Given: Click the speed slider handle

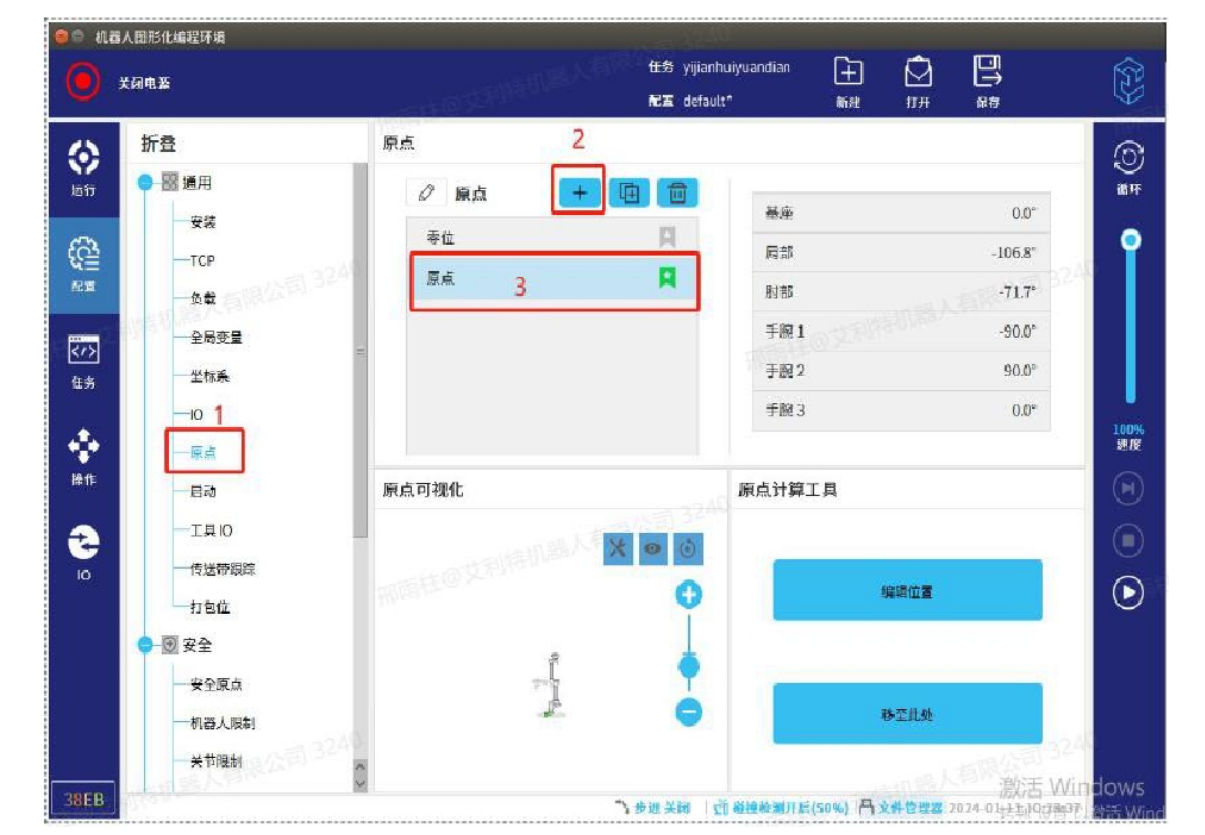Looking at the screenshot, I should coord(1130,239).
